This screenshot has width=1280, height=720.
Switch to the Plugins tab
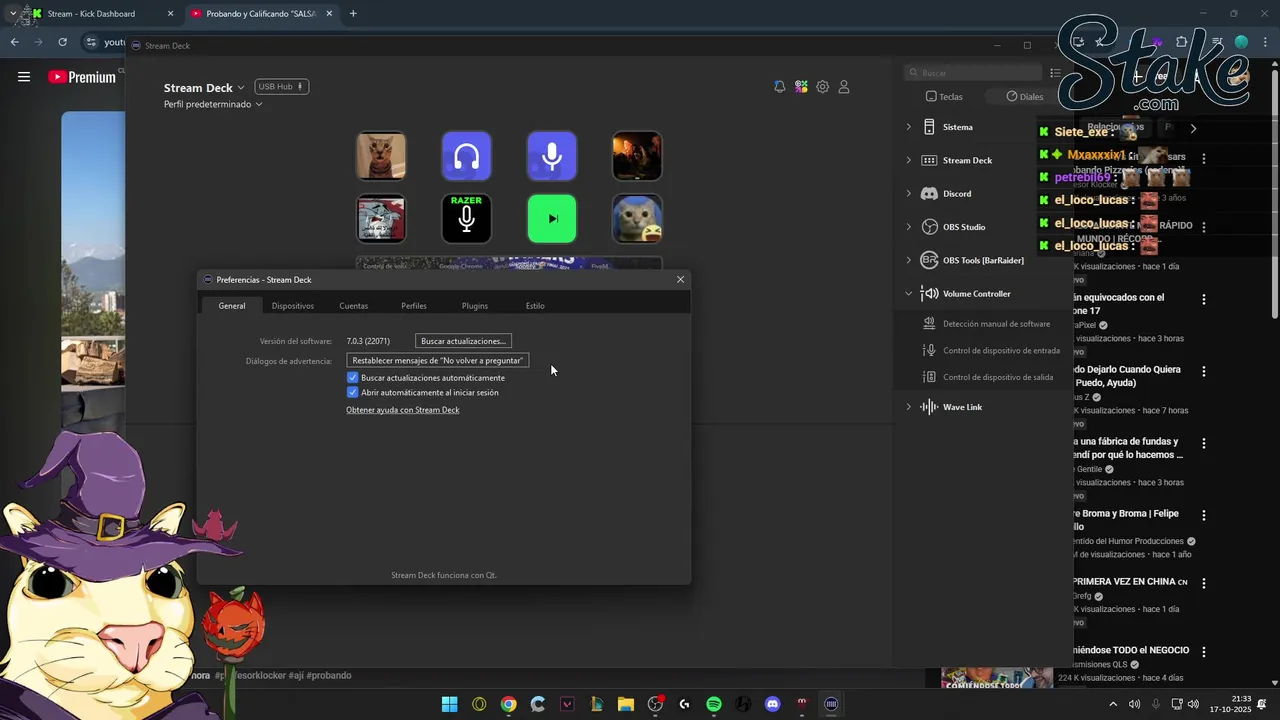(x=475, y=306)
